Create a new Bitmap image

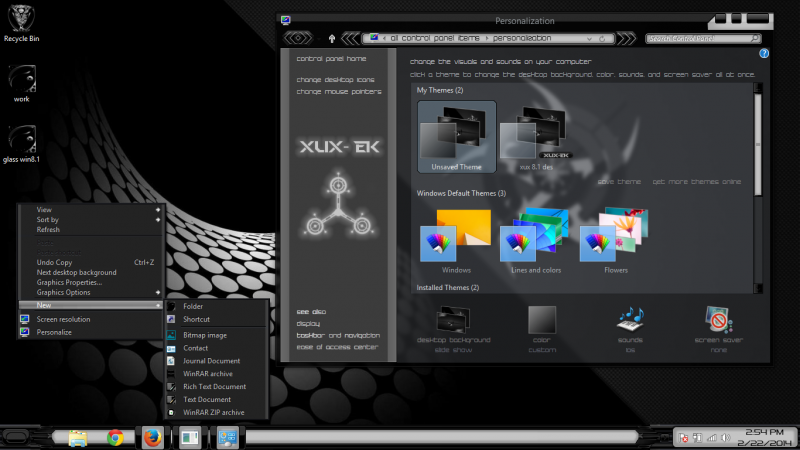tap(217, 335)
